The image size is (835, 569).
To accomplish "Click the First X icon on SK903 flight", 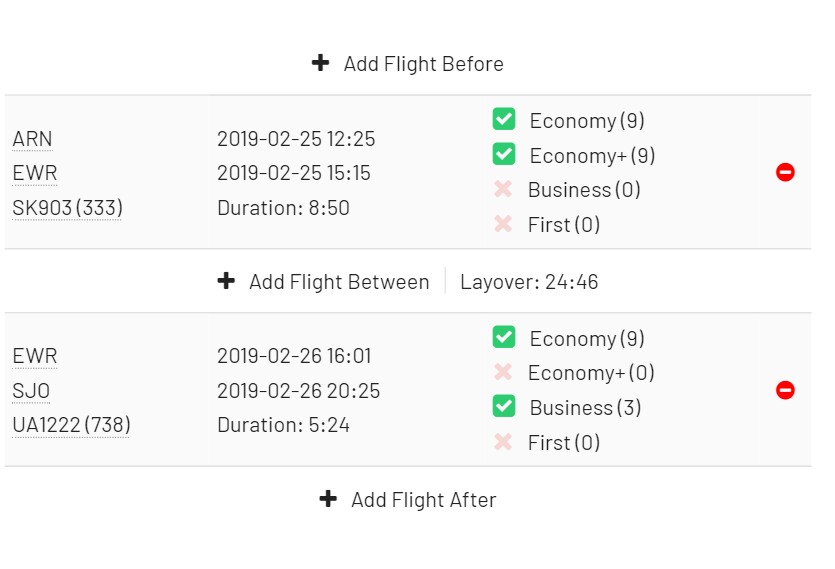I will [503, 224].
